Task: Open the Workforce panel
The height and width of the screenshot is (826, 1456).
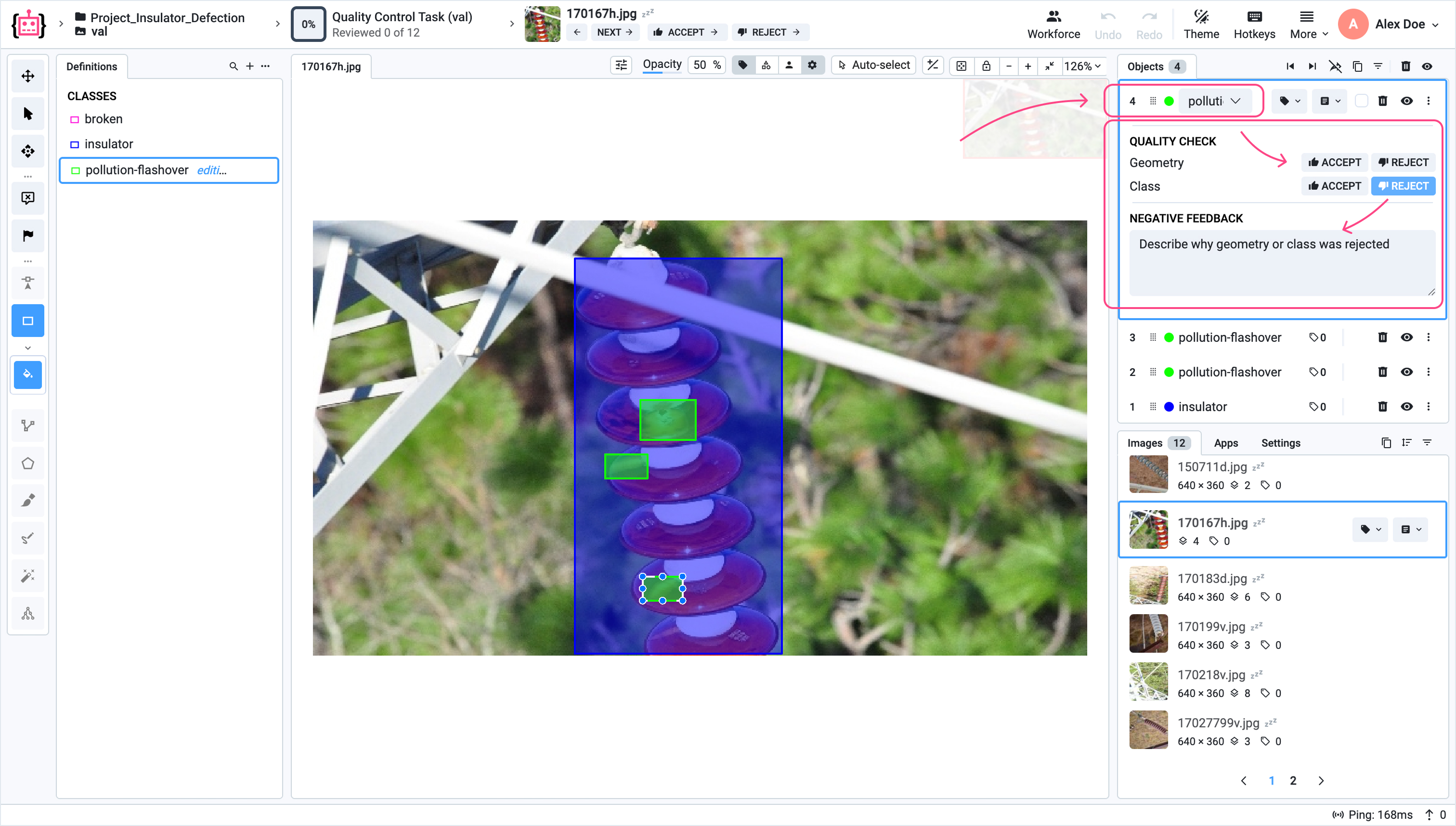Action: [x=1053, y=25]
